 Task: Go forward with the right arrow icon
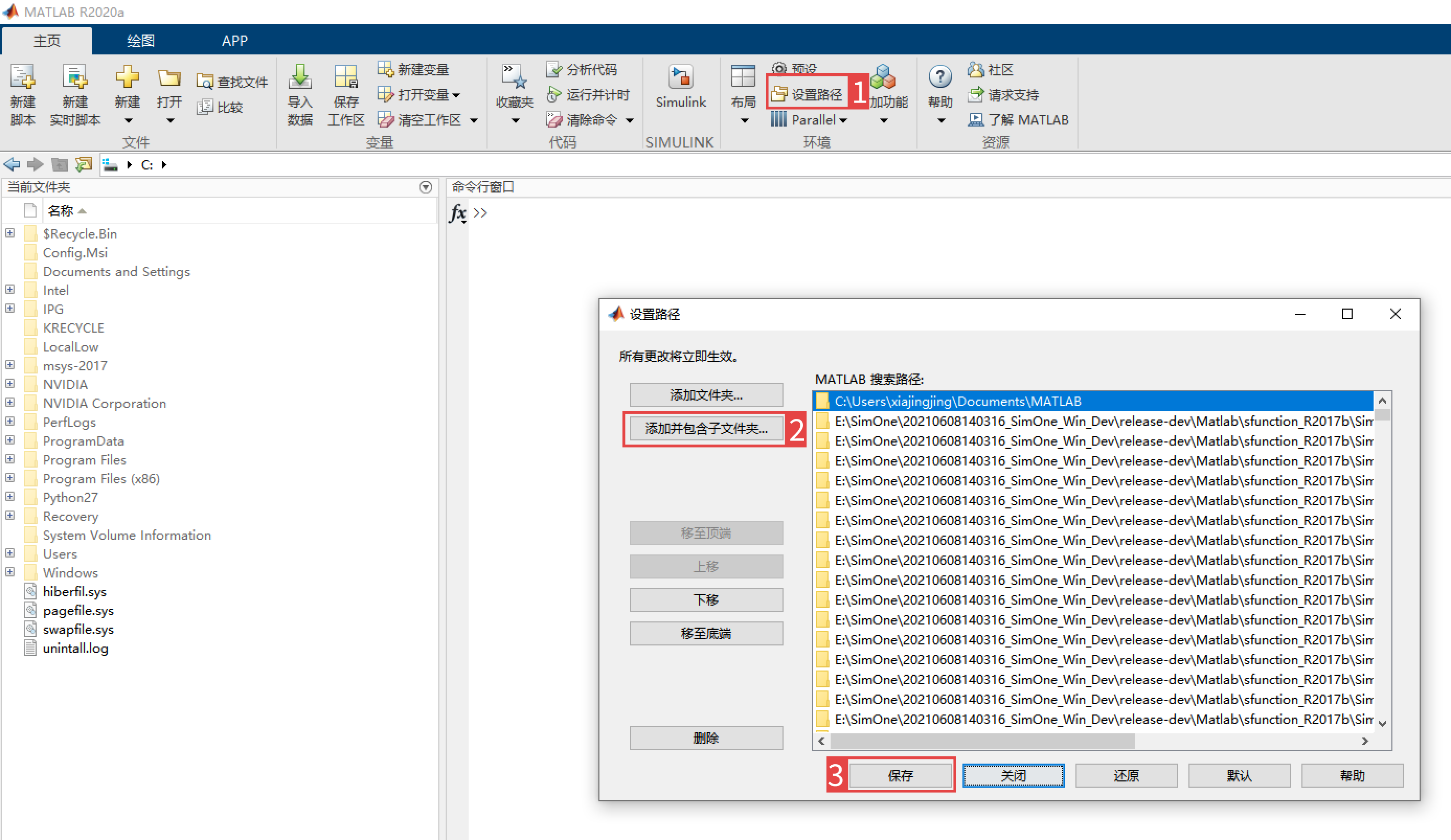(x=36, y=165)
